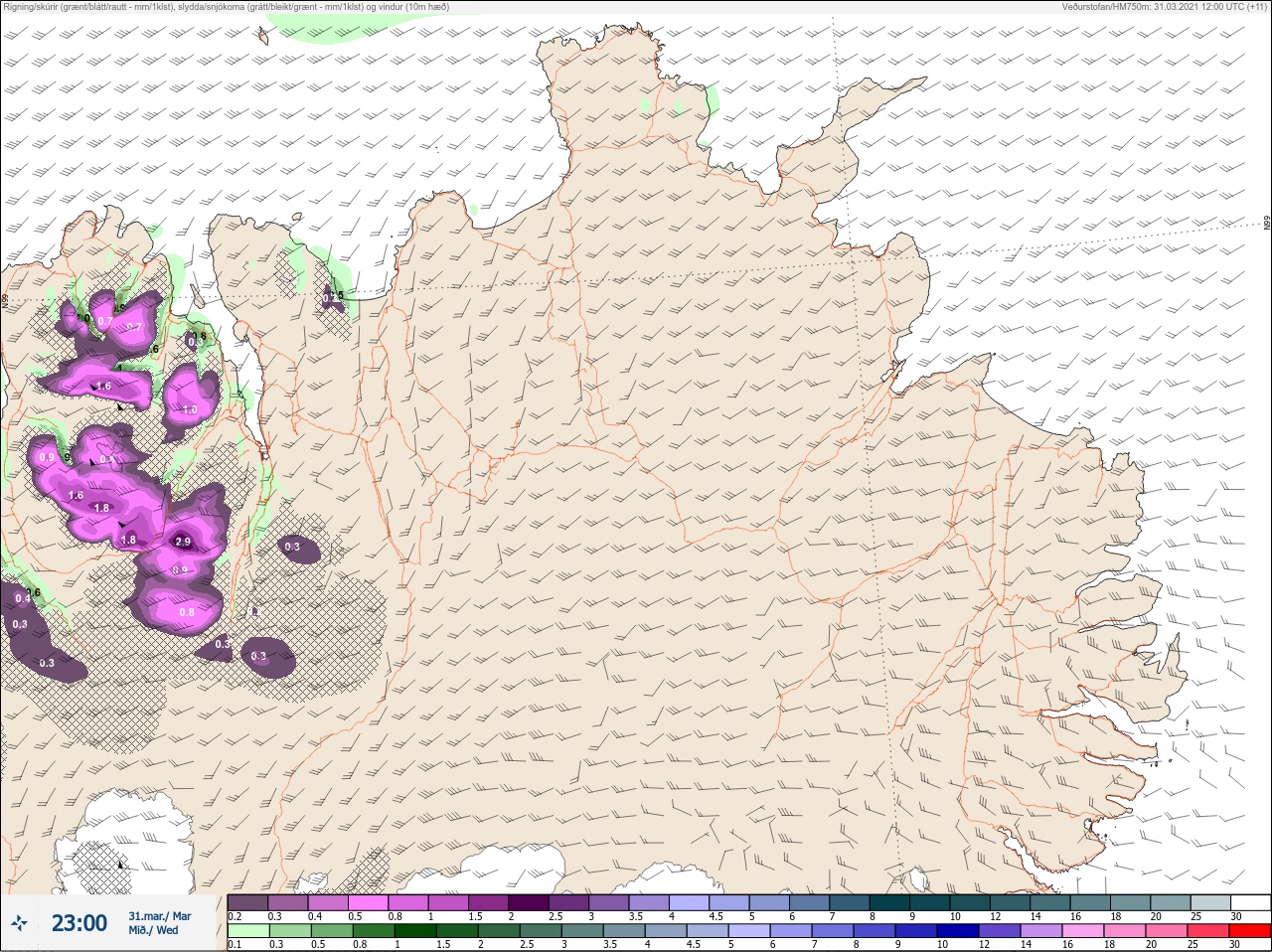Screen dimensions: 1272x952
Task: Click the 'Mið./ Wed' weekday text
Action: [x=154, y=930]
